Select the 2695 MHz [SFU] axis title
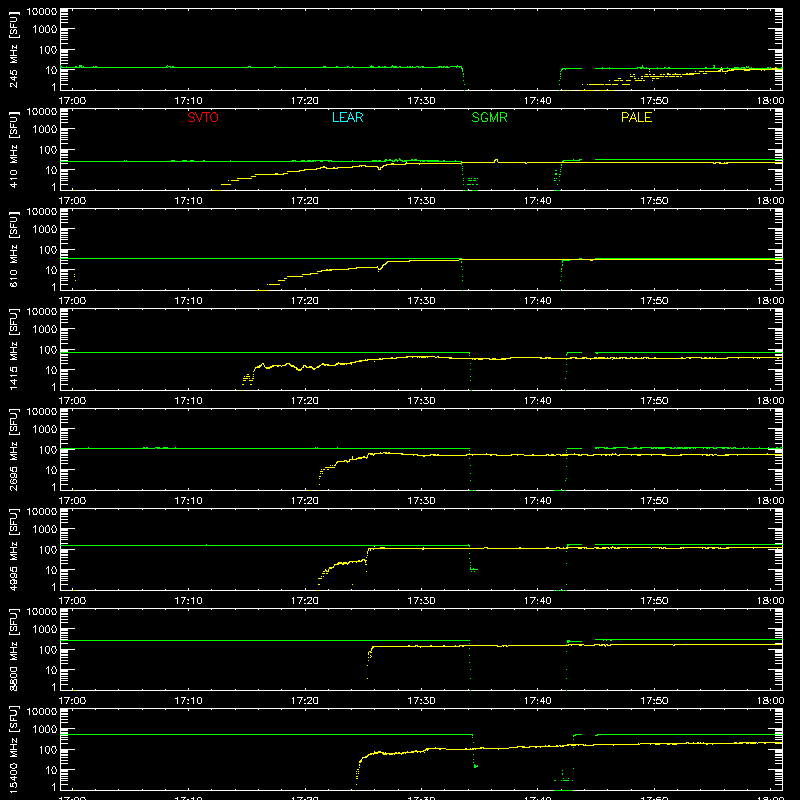Image resolution: width=800 pixels, height=800 pixels. [x=14, y=449]
